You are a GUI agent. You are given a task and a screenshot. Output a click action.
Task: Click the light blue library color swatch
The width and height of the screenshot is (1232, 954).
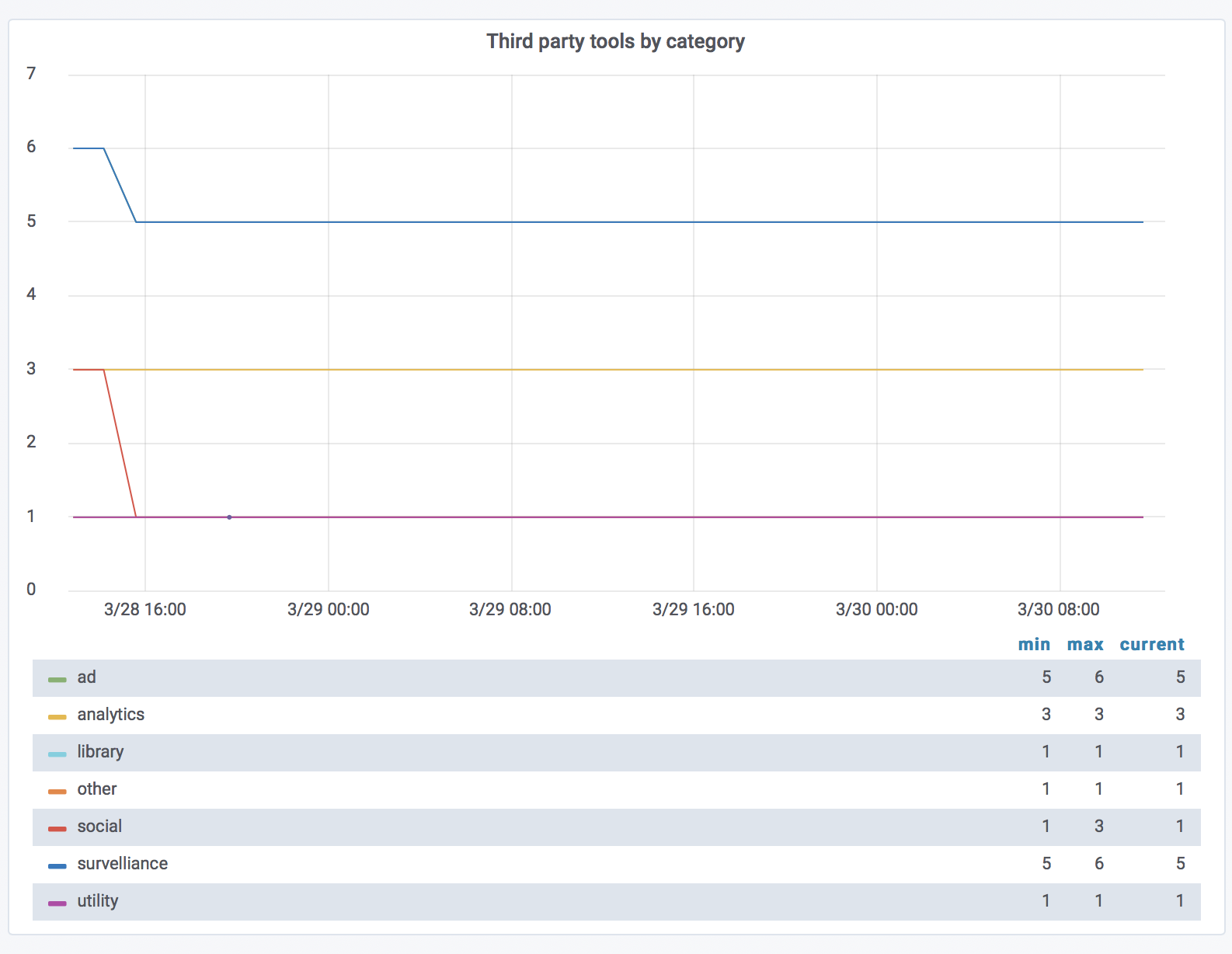tap(57, 754)
